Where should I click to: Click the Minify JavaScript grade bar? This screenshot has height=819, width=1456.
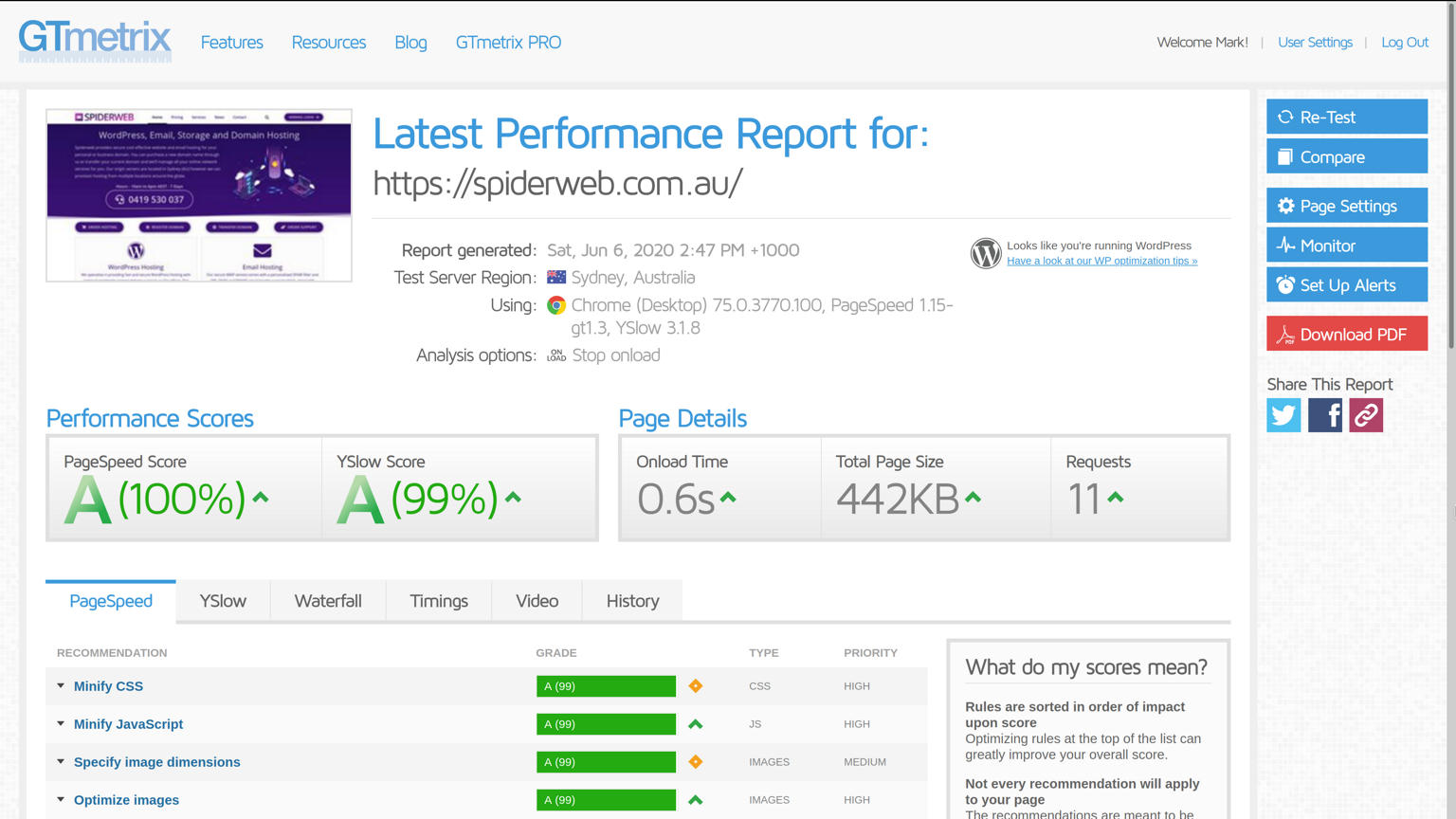(606, 724)
